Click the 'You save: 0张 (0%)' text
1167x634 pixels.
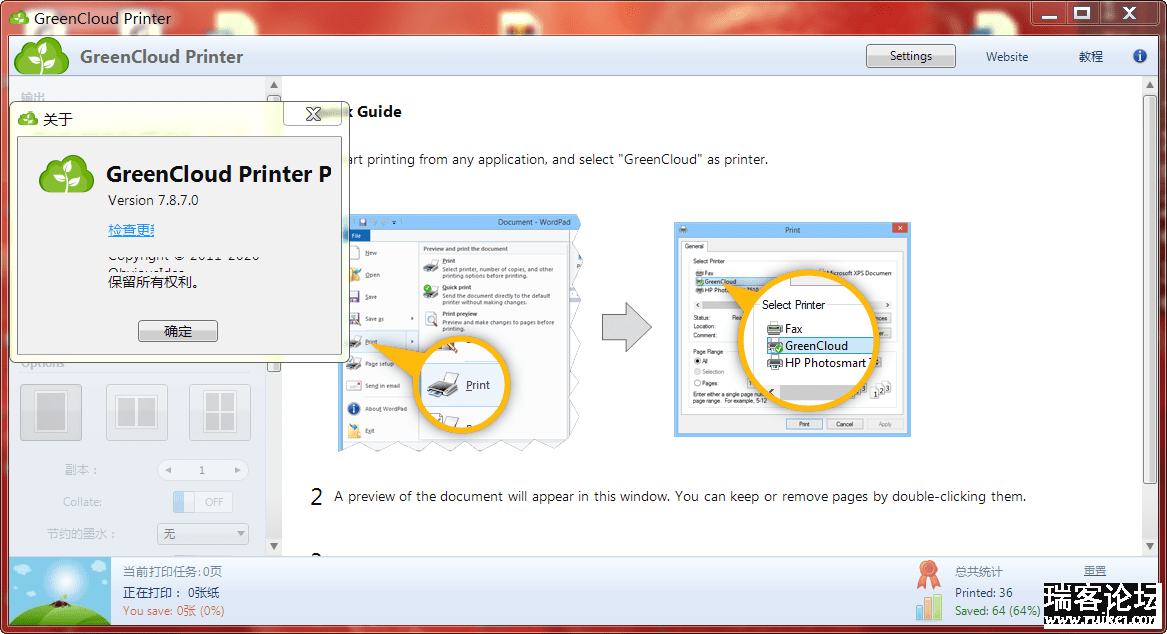click(173, 611)
